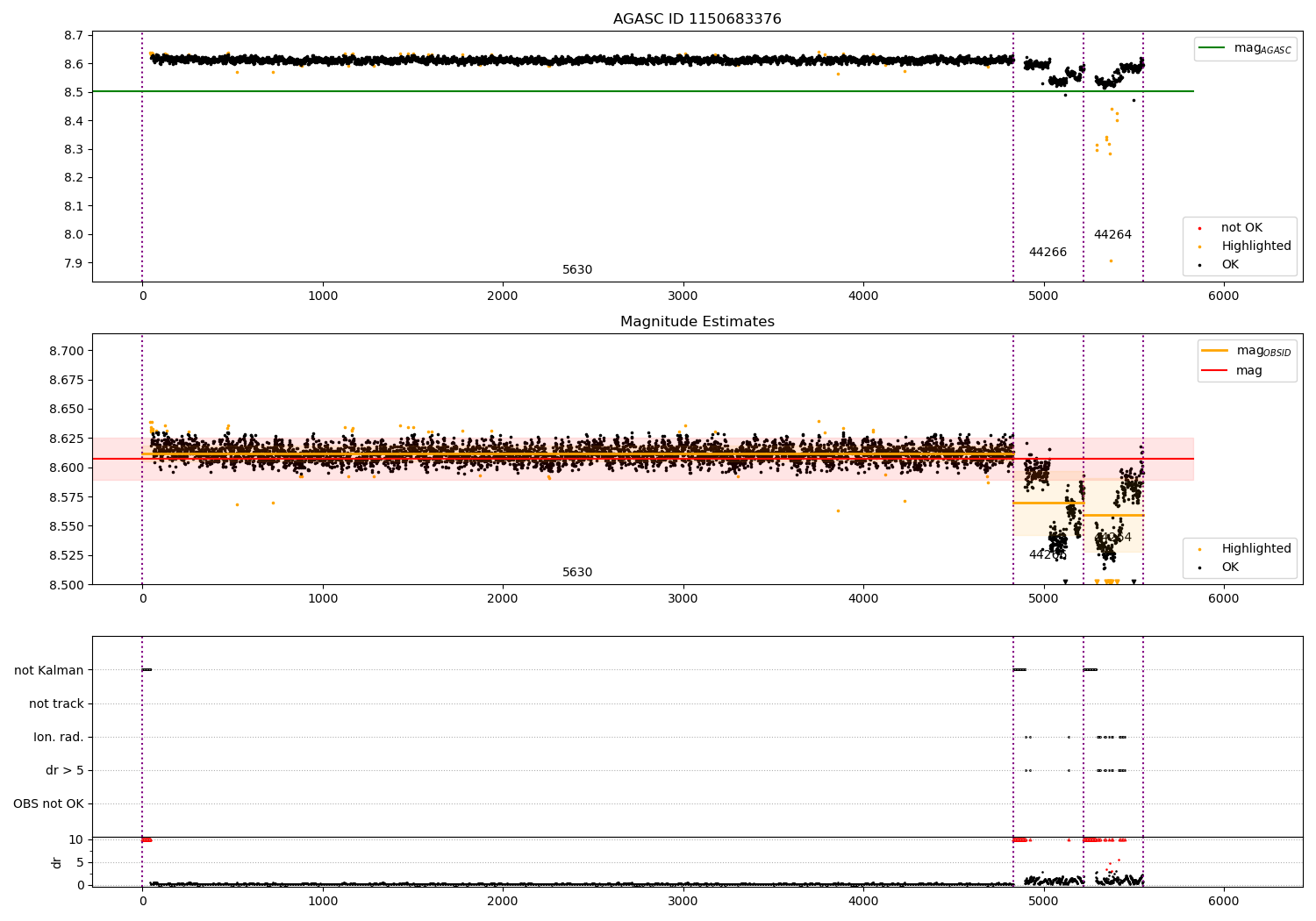Image resolution: width=1316 pixels, height=921 pixels.
Task: Select "Highlighted" in the top plot legend
Action: coord(1255,246)
